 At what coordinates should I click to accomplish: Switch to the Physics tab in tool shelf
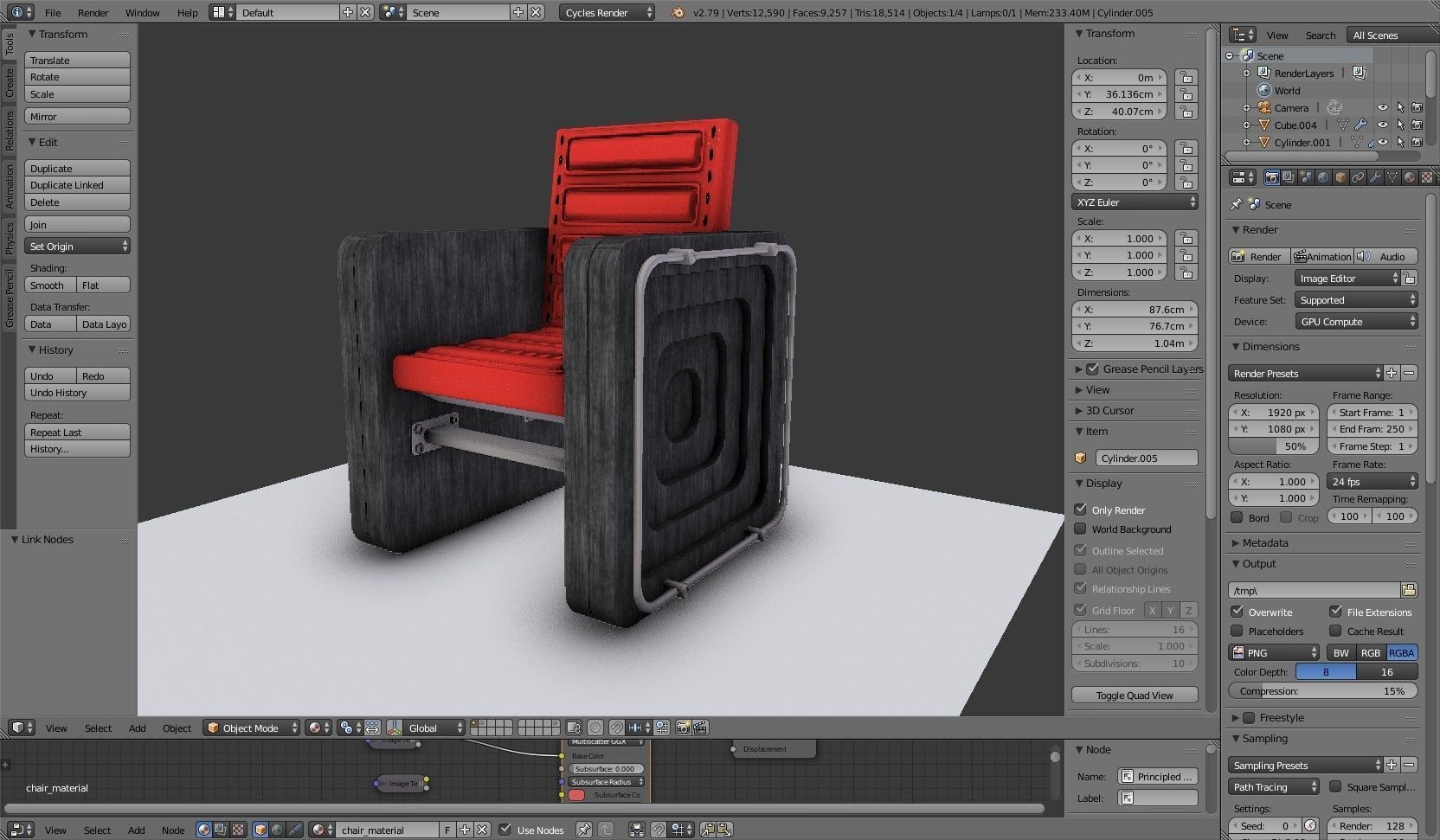(x=10, y=237)
